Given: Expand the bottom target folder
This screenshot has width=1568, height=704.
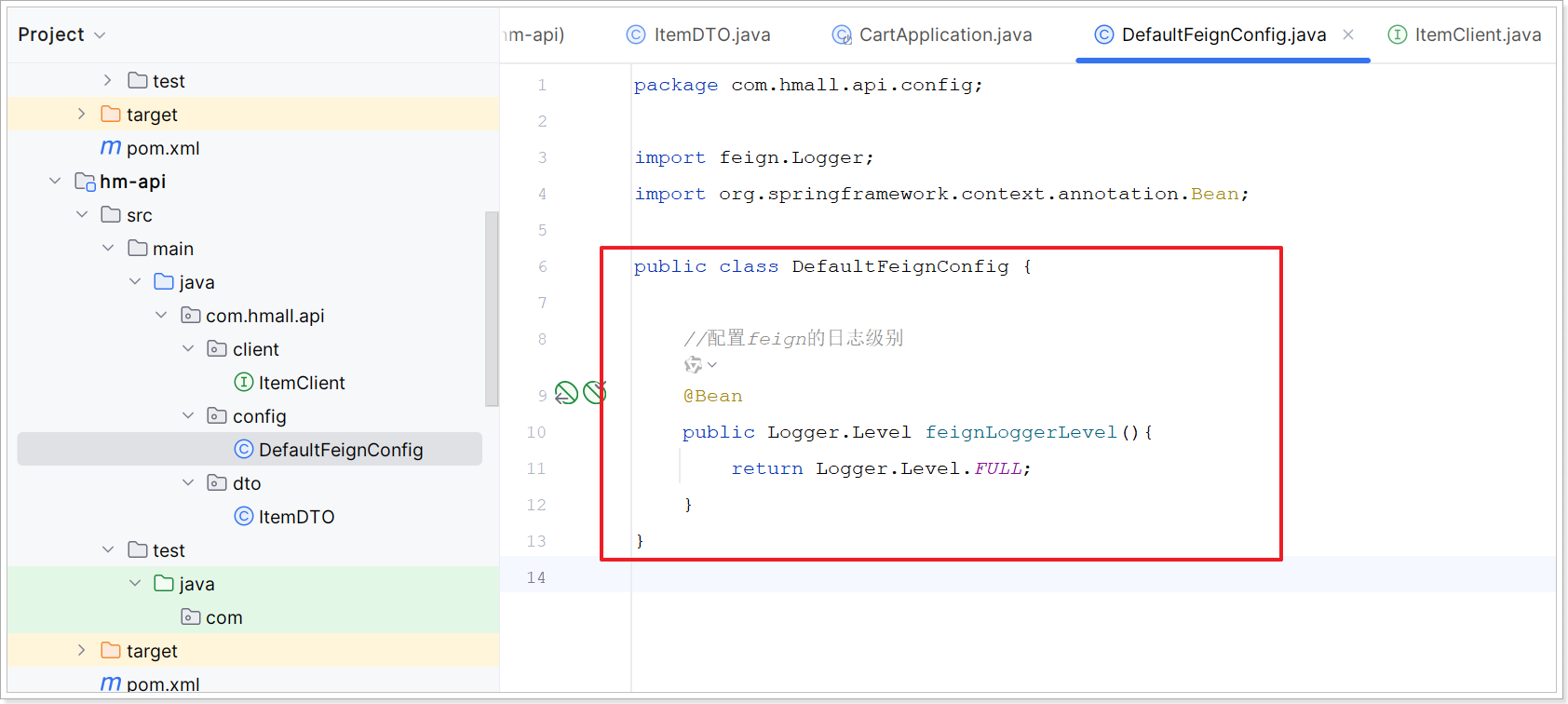Looking at the screenshot, I should tap(82, 651).
